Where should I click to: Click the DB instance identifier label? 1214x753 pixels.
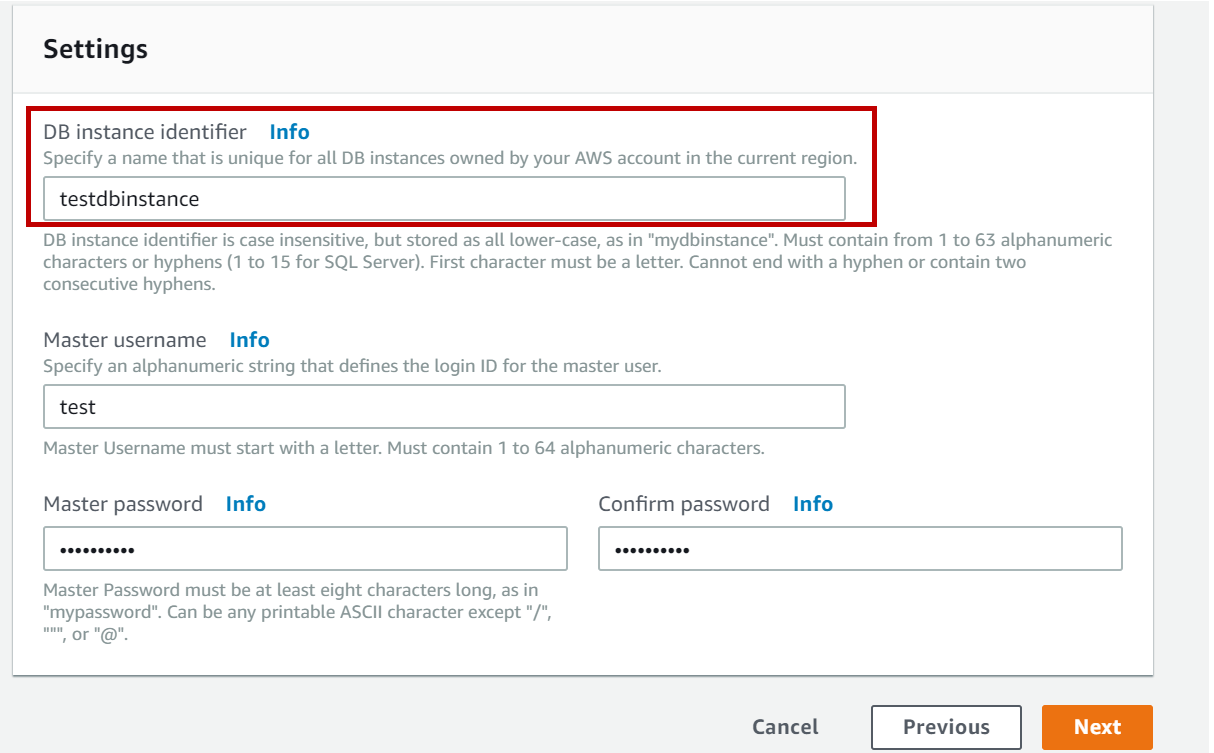point(145,132)
